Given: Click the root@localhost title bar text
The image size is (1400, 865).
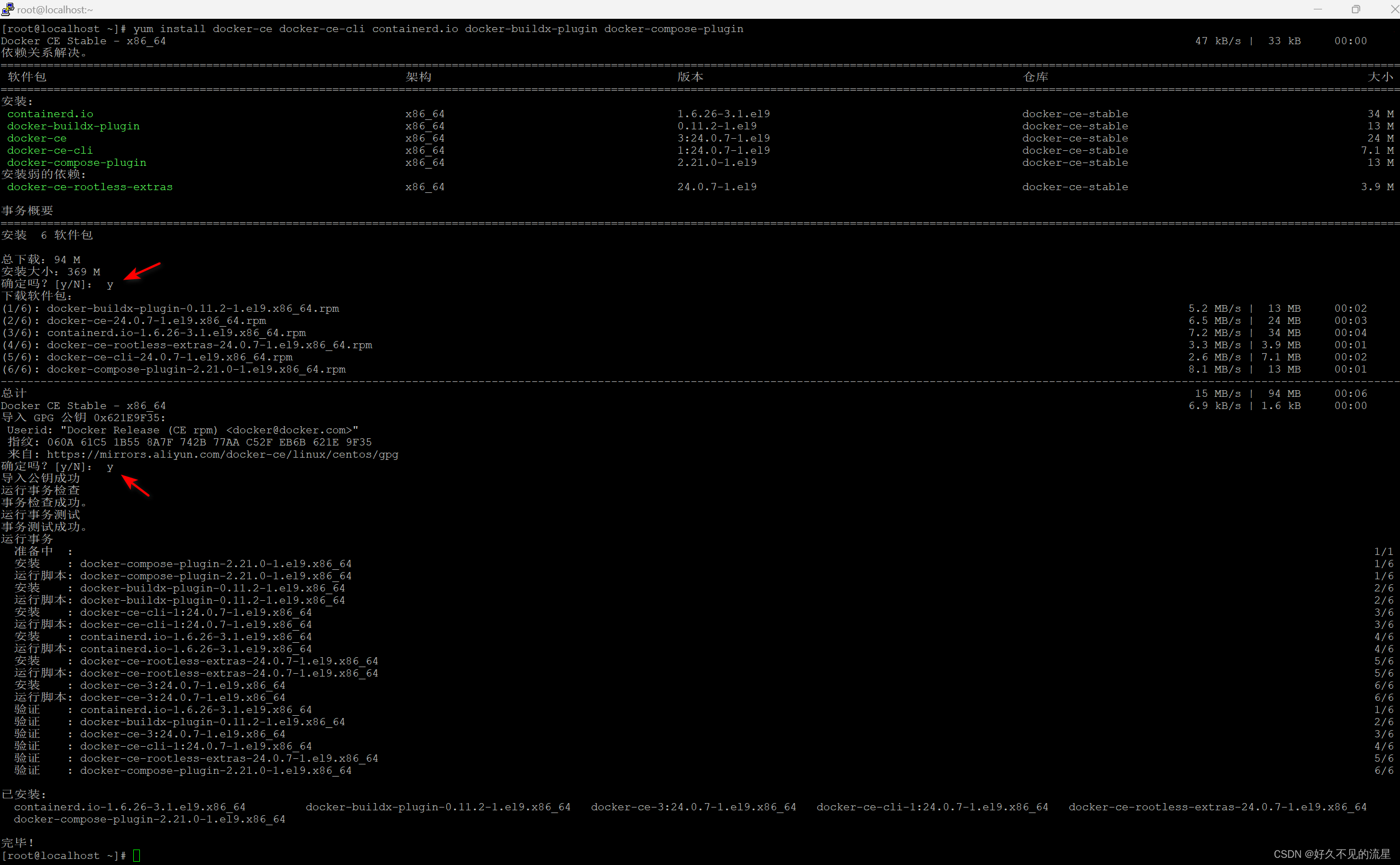Looking at the screenshot, I should coord(55,10).
